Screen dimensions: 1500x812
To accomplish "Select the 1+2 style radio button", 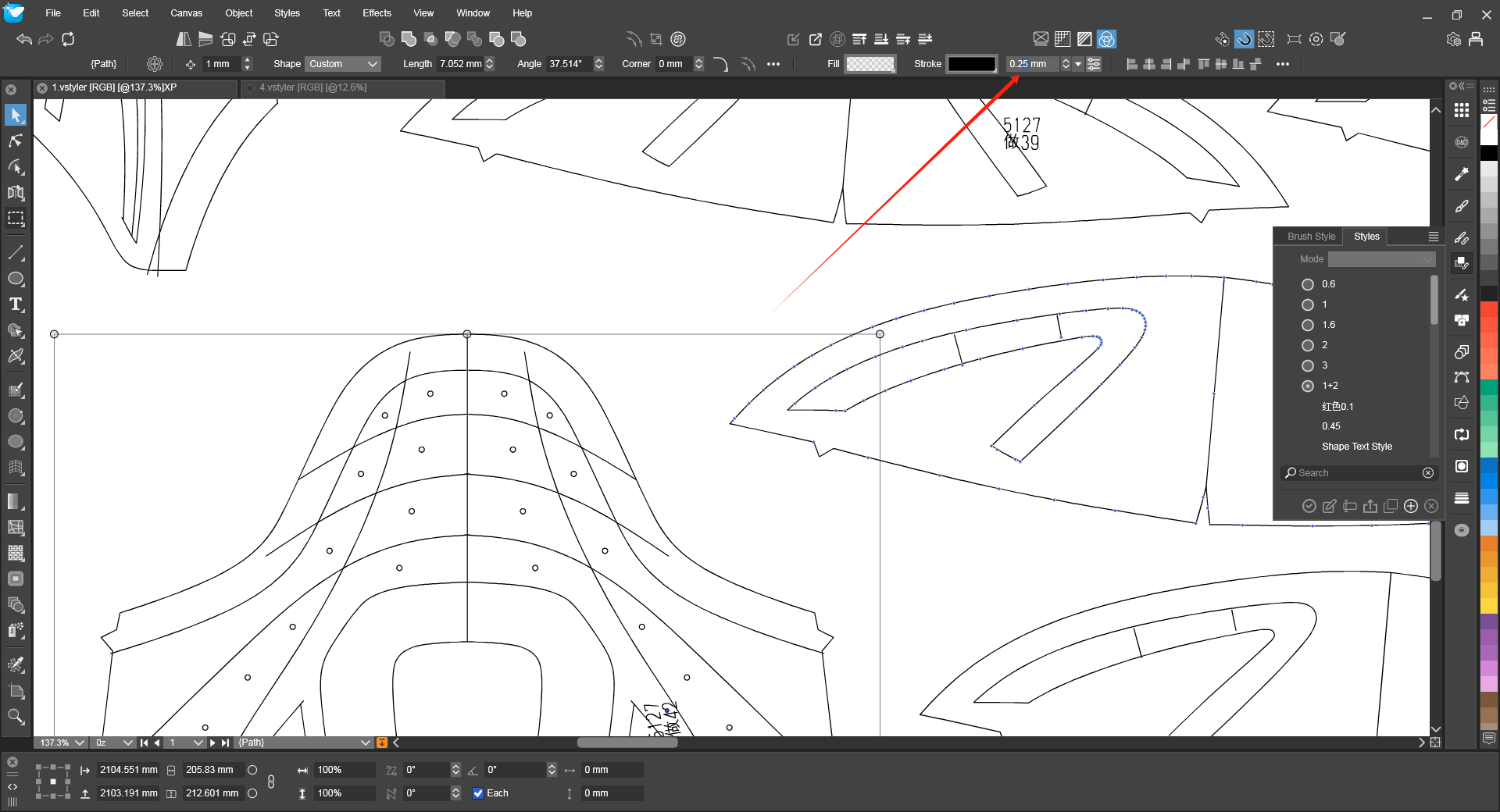I will pyautogui.click(x=1308, y=386).
